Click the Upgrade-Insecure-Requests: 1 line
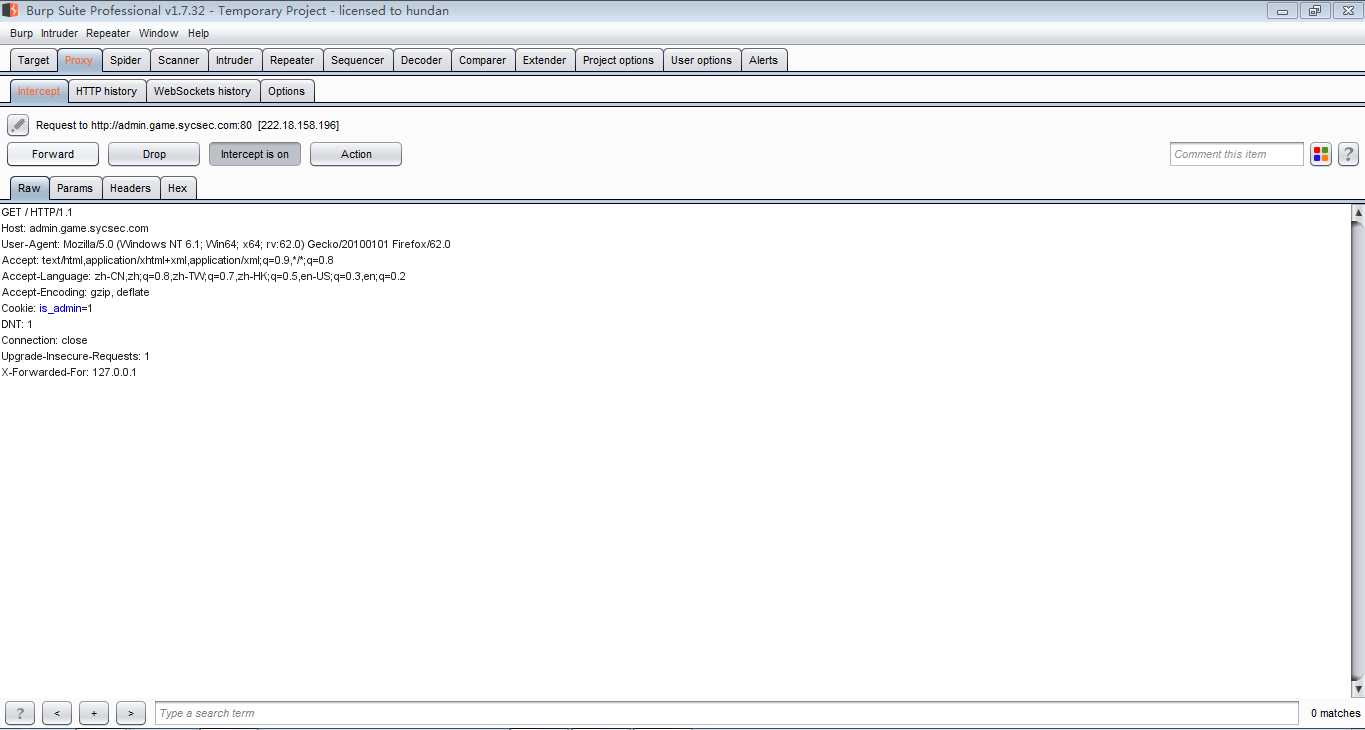This screenshot has width=1365, height=730. 76,356
